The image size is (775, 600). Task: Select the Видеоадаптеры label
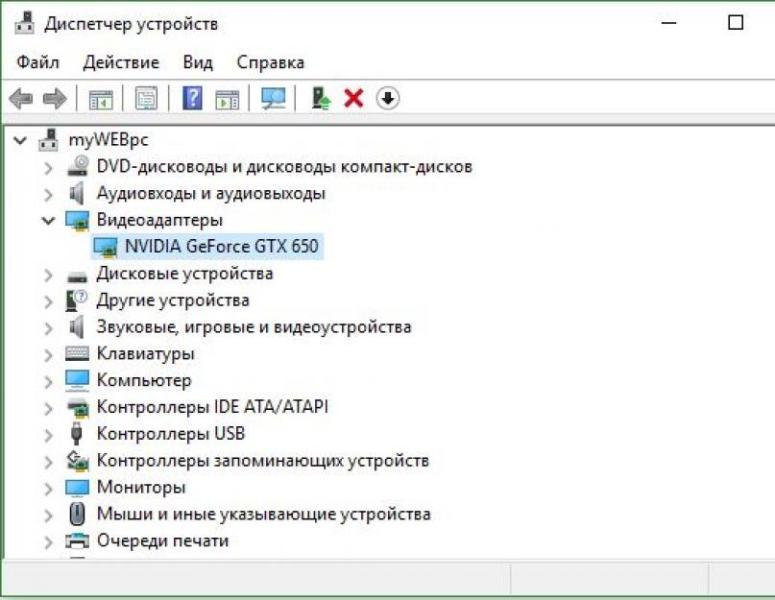coord(160,220)
